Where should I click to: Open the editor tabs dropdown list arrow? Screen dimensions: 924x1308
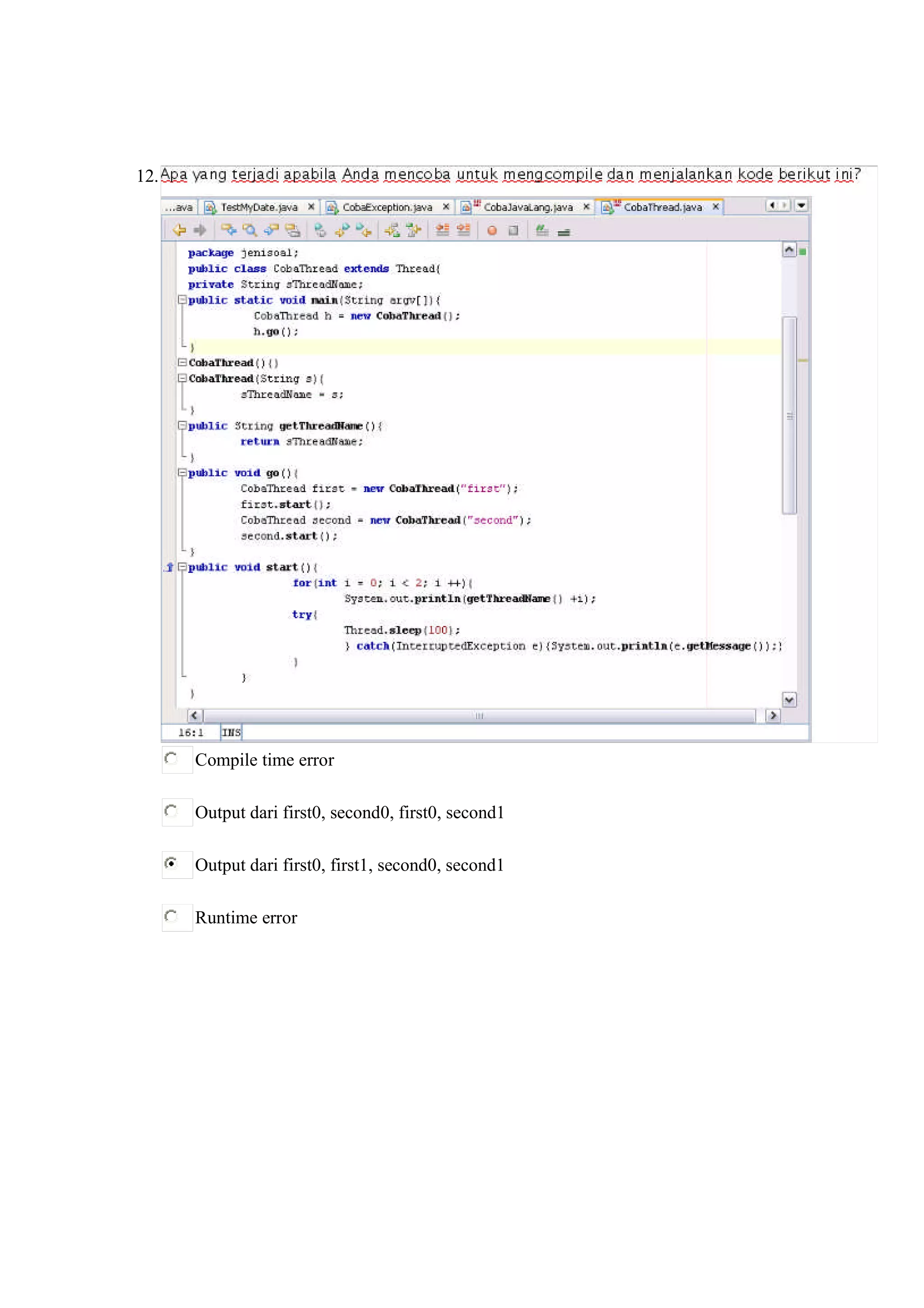pyautogui.click(x=801, y=206)
